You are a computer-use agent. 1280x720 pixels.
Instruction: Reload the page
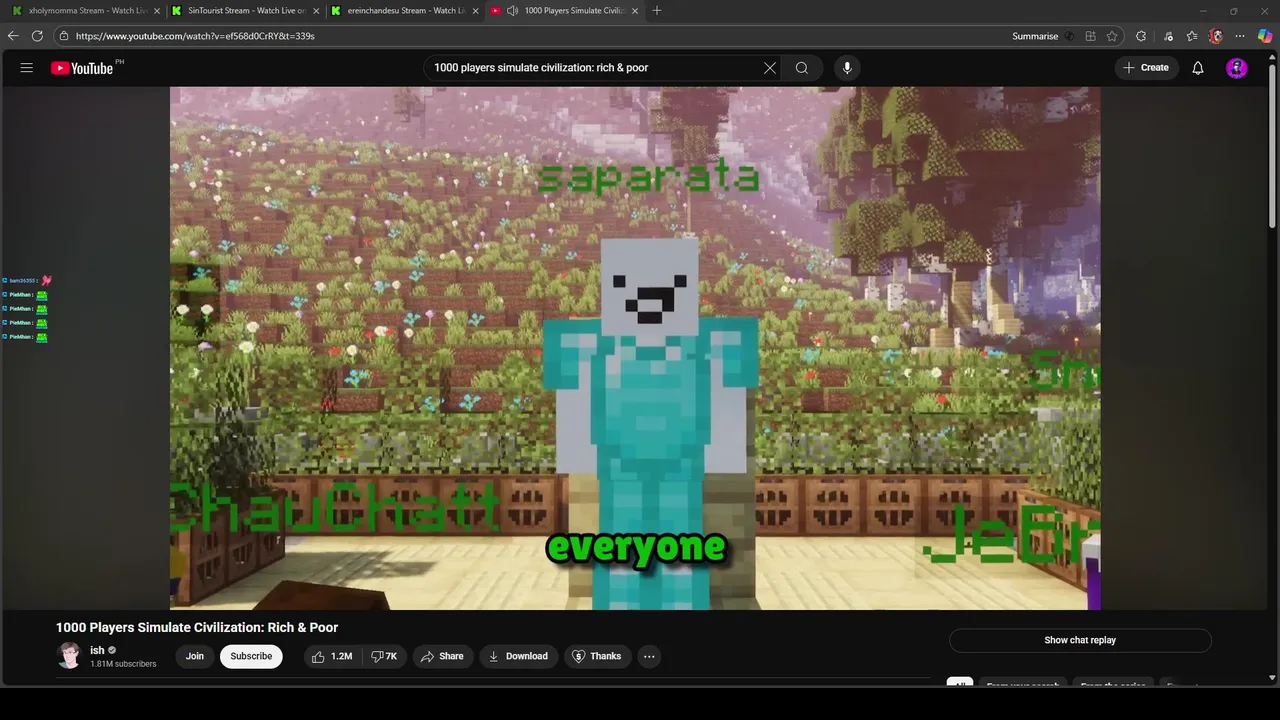tap(37, 36)
